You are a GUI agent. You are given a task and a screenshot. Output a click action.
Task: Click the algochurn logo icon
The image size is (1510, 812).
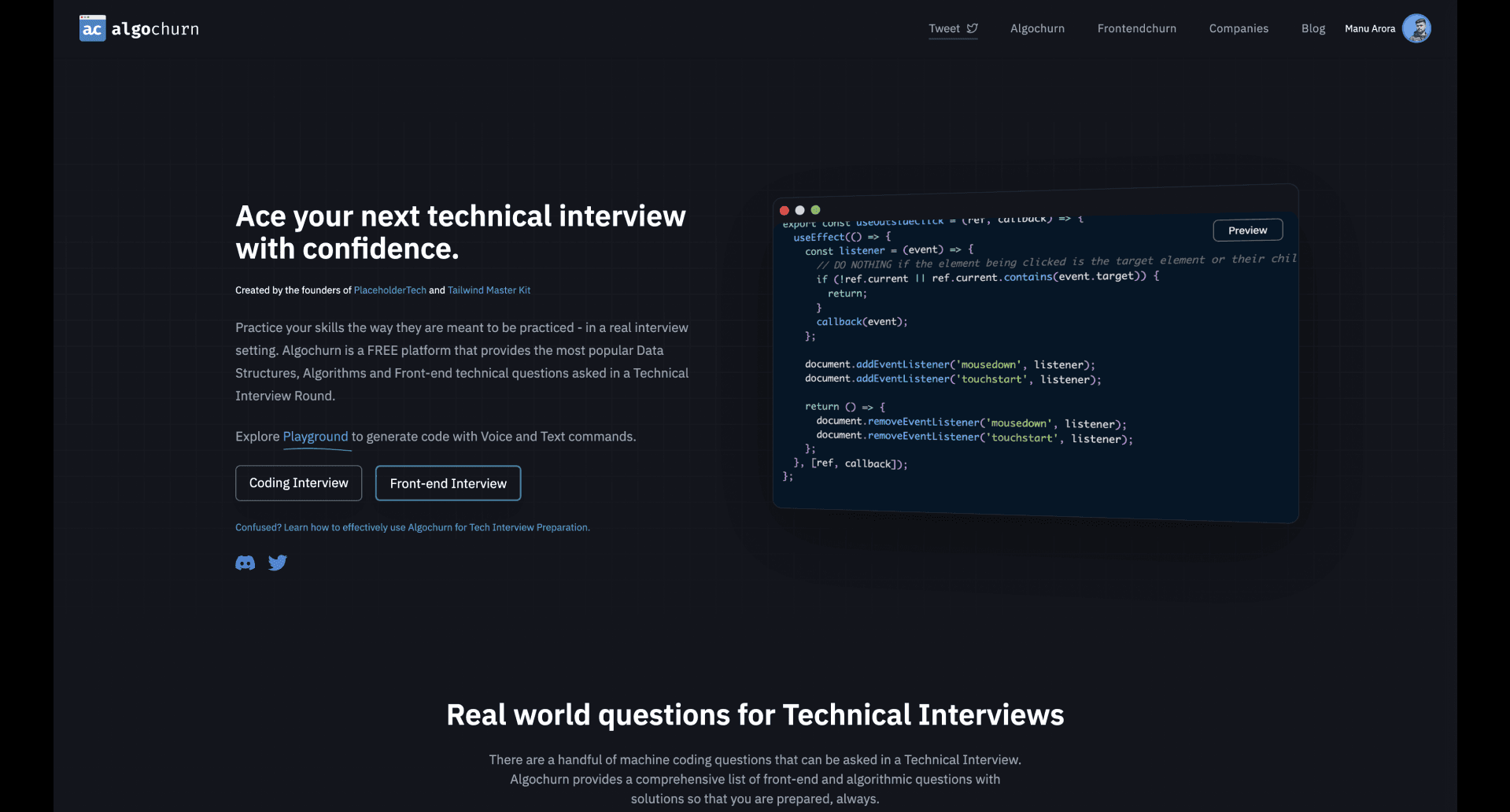coord(92,29)
